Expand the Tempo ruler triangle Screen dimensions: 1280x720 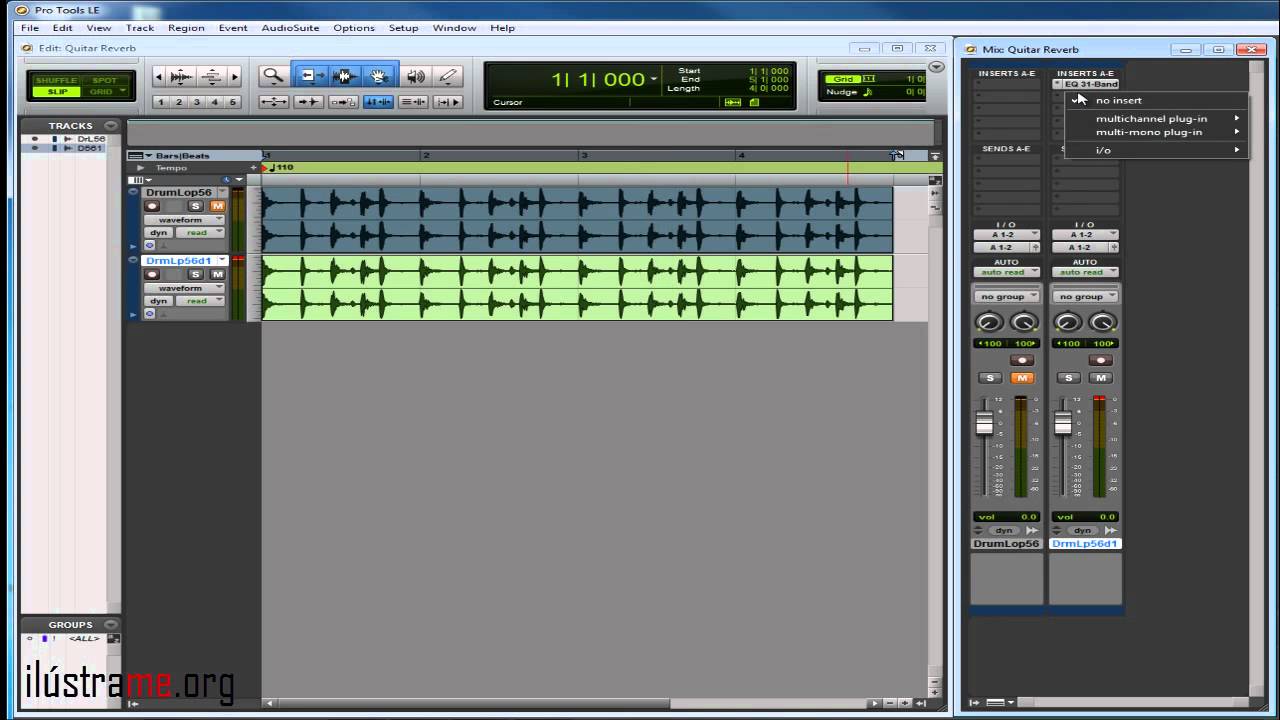(140, 168)
